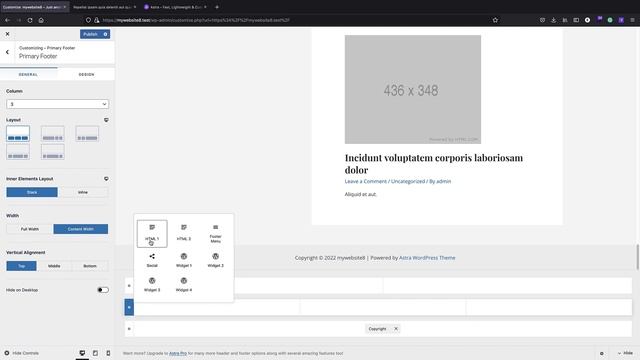This screenshot has height=360, width=640.
Task: Add the HTML 1 element to footer
Action: [152, 233]
